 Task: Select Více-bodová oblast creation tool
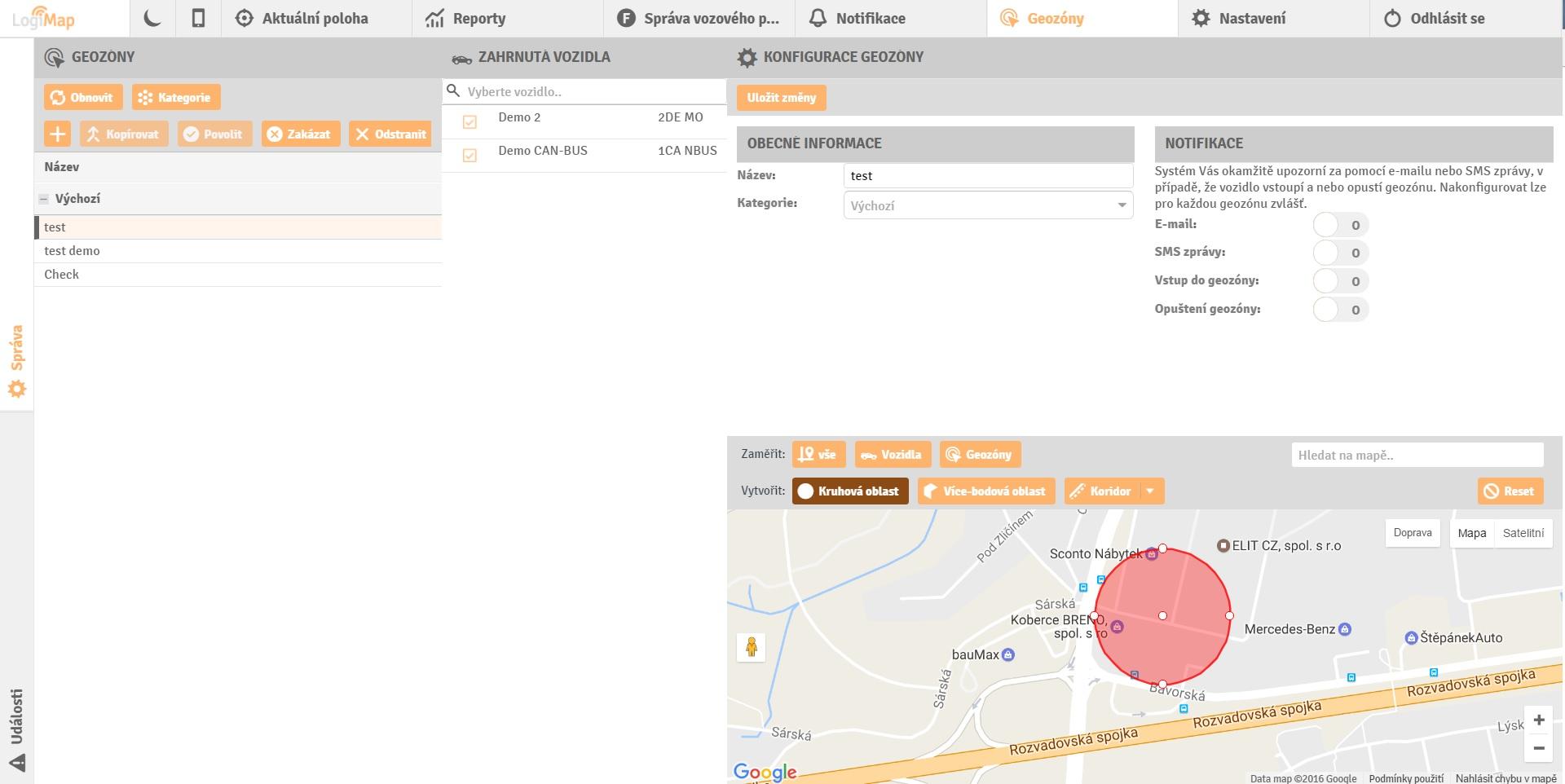pos(986,491)
